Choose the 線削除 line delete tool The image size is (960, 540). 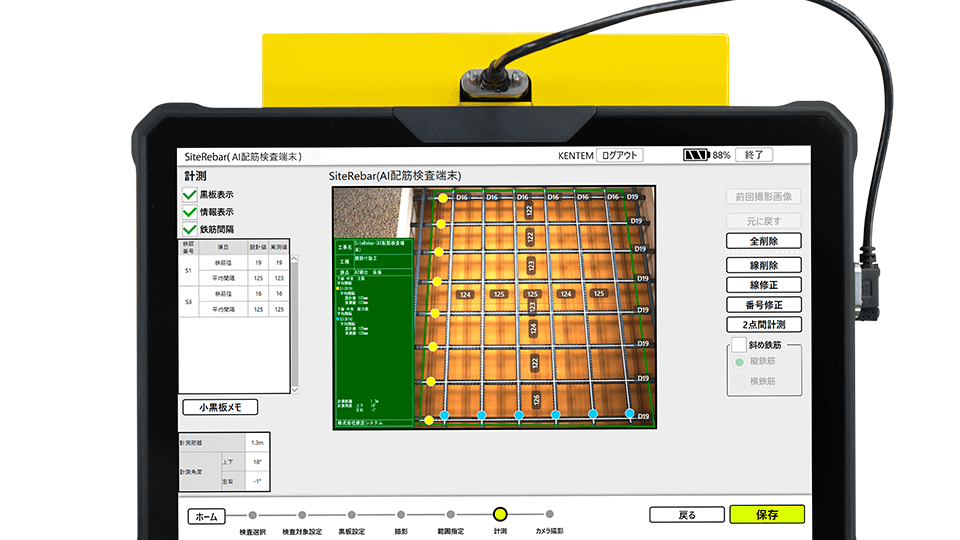(763, 265)
